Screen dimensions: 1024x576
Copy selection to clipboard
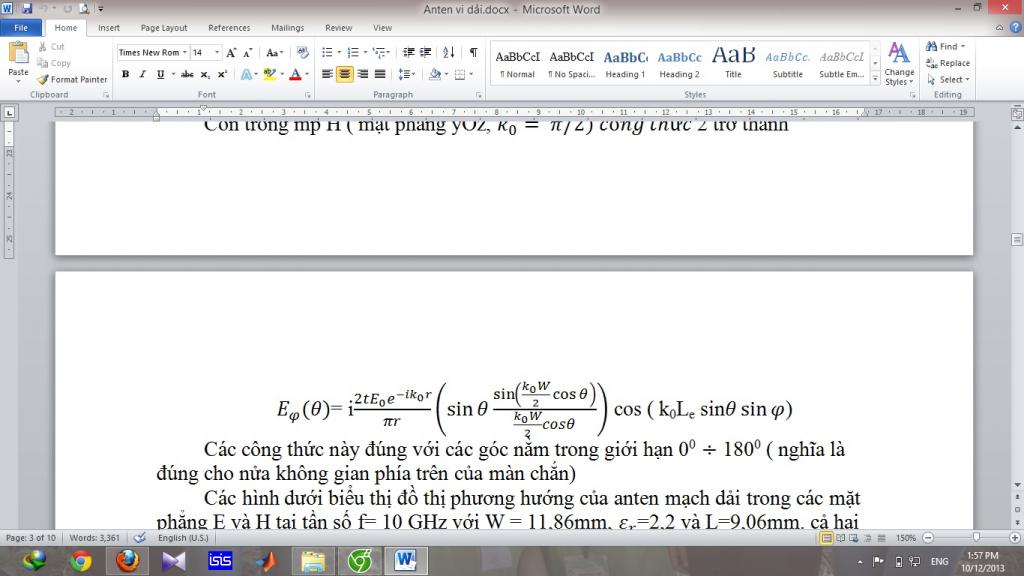tap(54, 63)
